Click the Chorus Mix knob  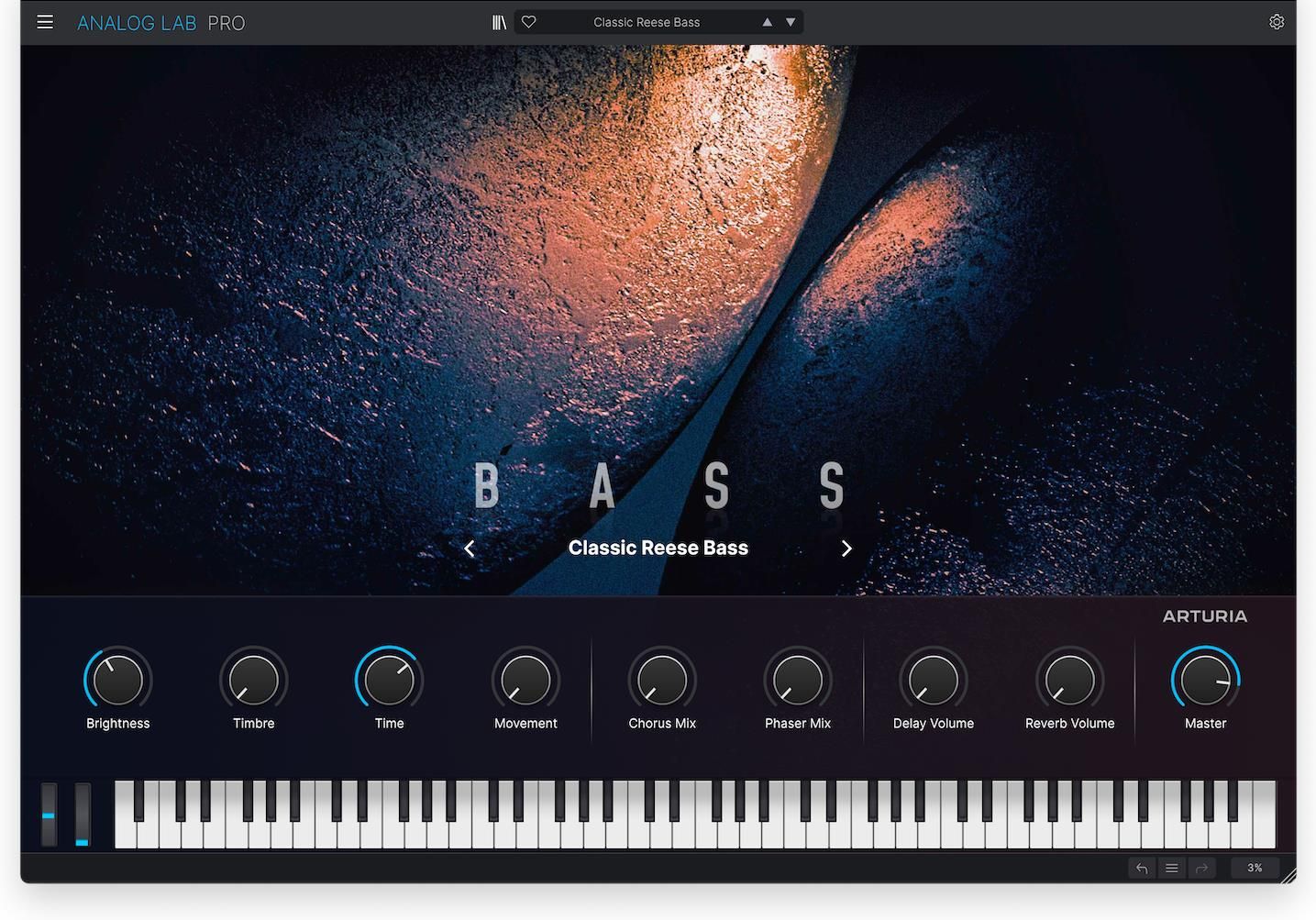click(x=662, y=680)
